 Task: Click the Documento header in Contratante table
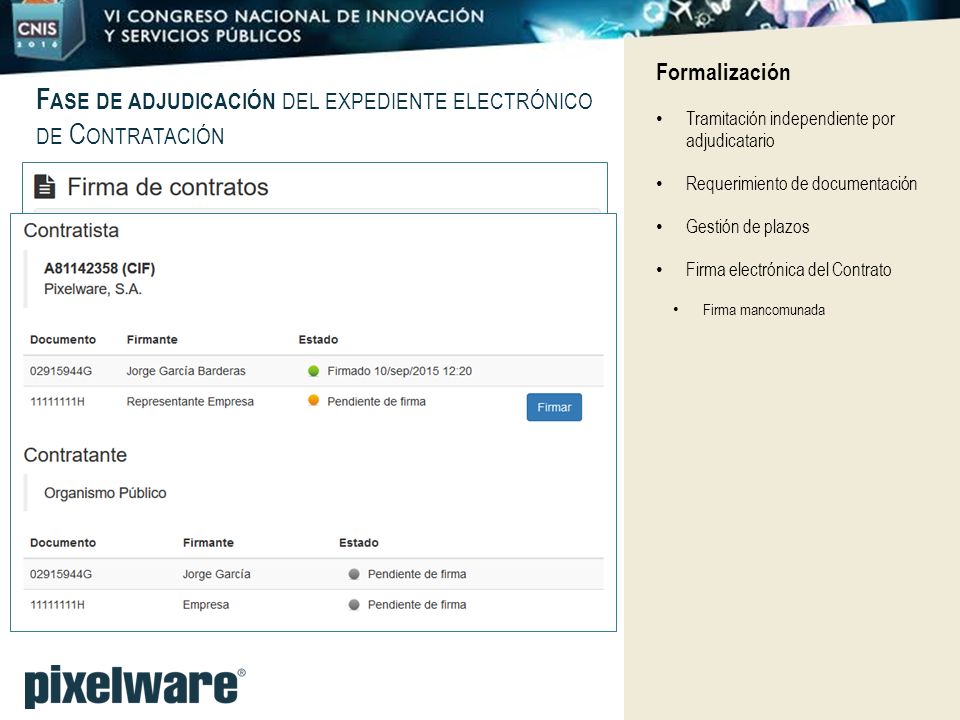[63, 543]
